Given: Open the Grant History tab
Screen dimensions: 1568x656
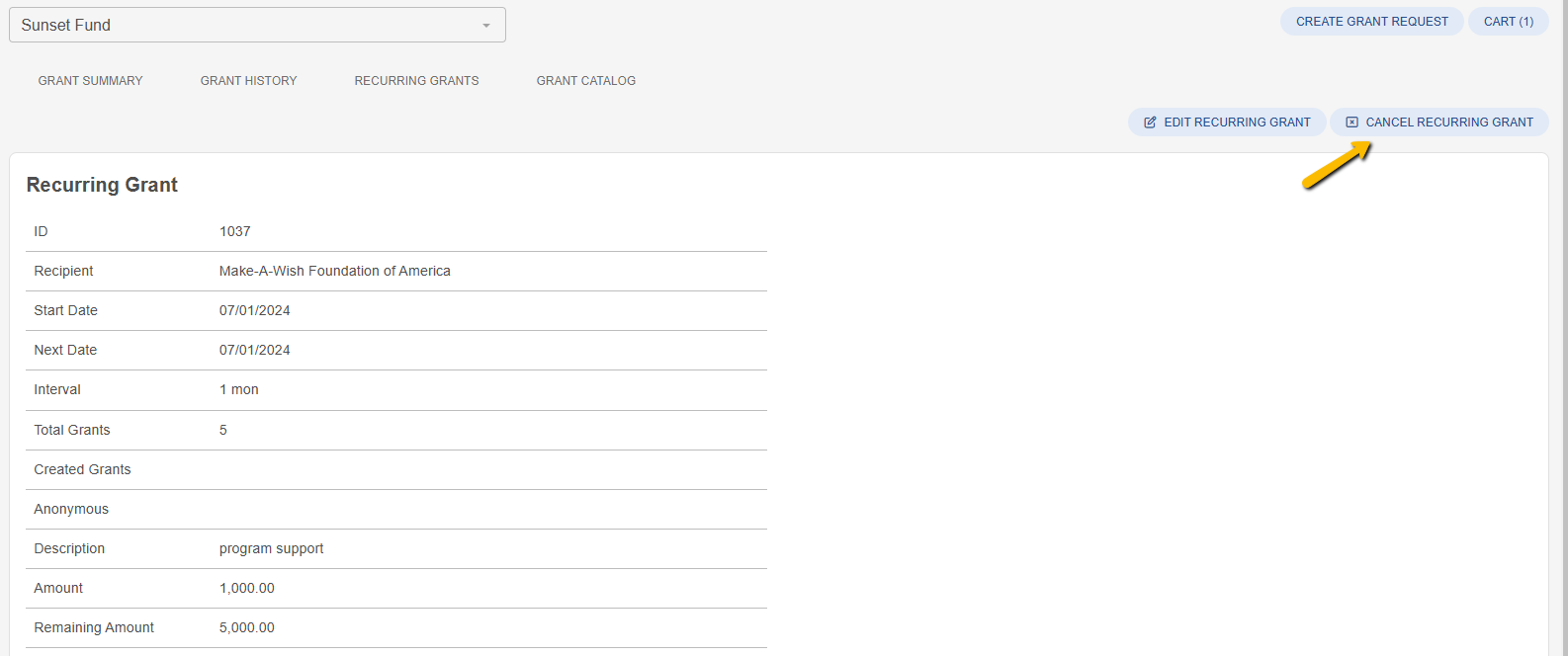Looking at the screenshot, I should pyautogui.click(x=249, y=81).
